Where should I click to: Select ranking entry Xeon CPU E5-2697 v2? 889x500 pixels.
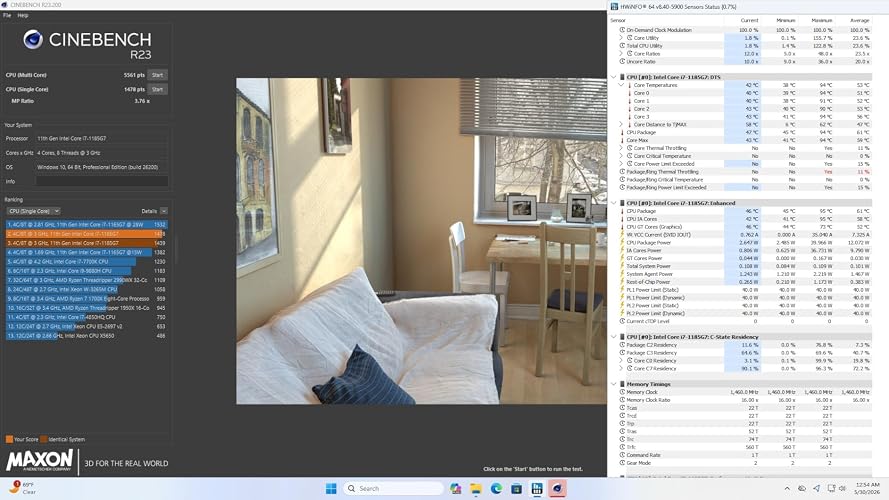click(x=87, y=327)
